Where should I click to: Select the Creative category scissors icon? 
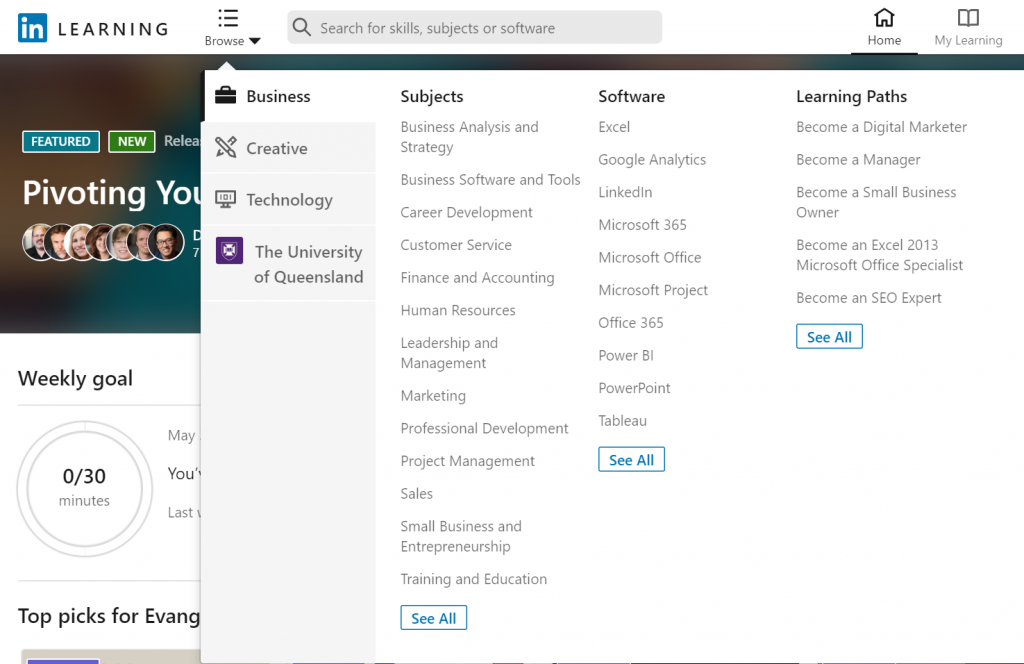point(227,147)
